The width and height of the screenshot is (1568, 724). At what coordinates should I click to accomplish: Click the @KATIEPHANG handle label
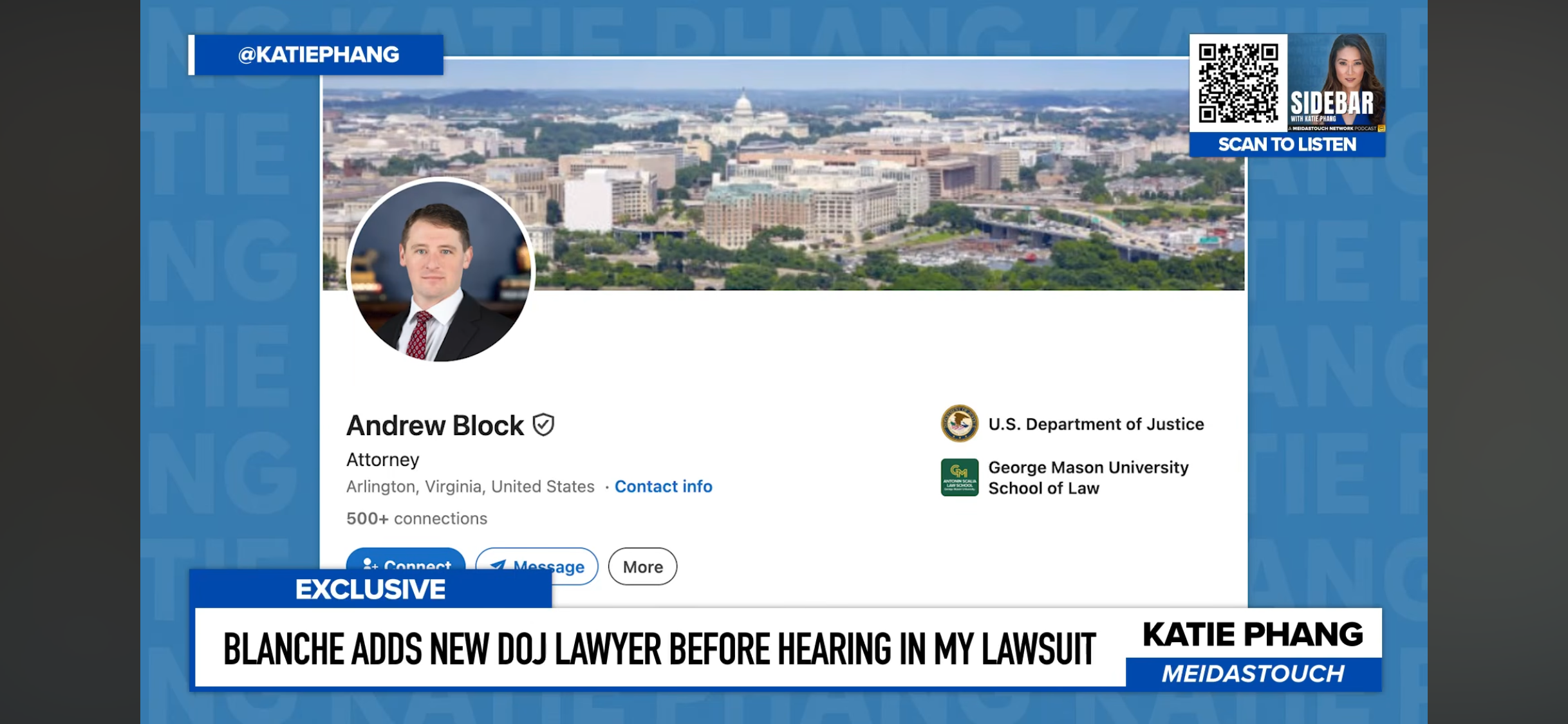[319, 55]
